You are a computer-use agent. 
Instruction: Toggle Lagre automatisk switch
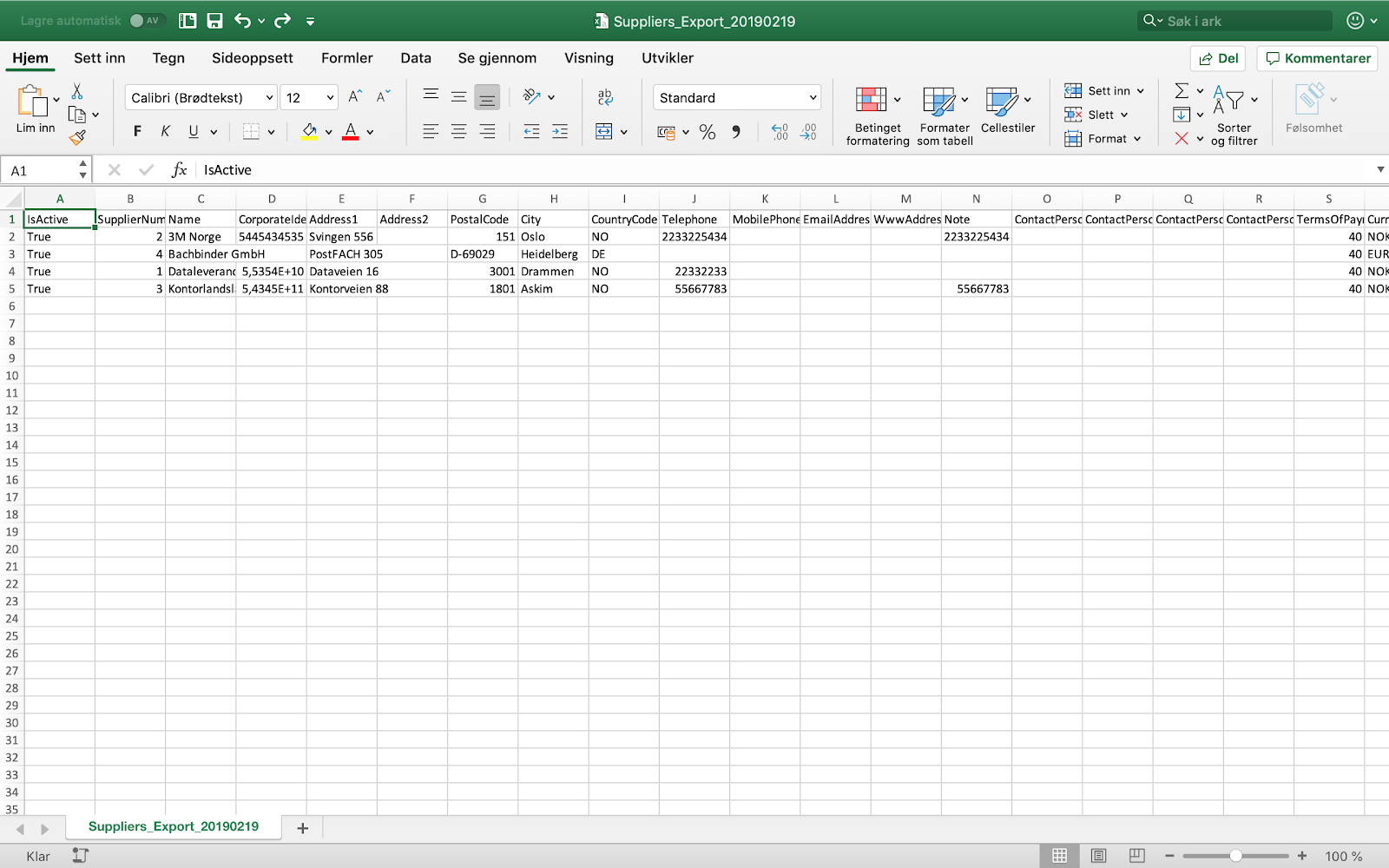(145, 21)
